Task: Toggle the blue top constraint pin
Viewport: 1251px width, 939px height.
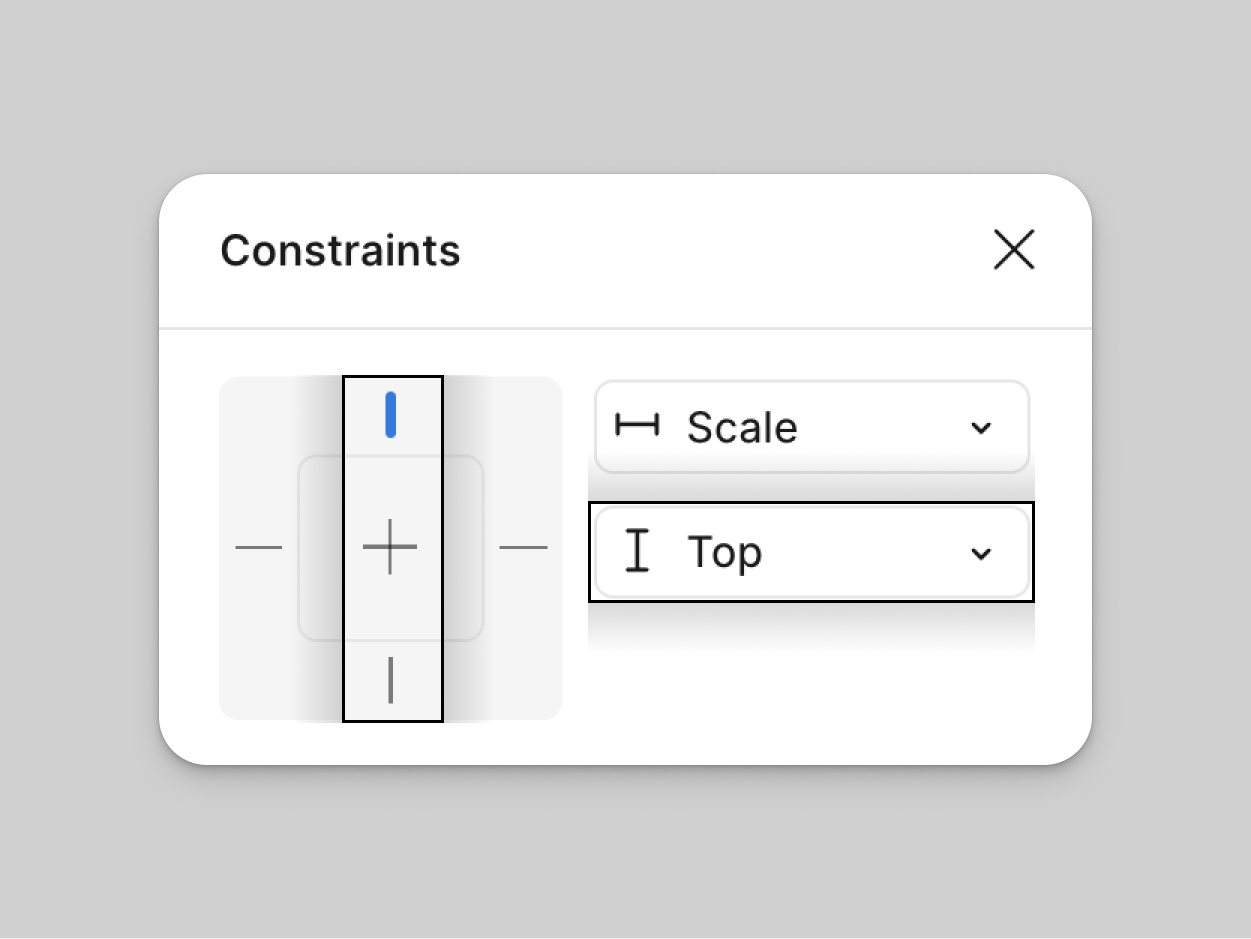Action: [391, 415]
